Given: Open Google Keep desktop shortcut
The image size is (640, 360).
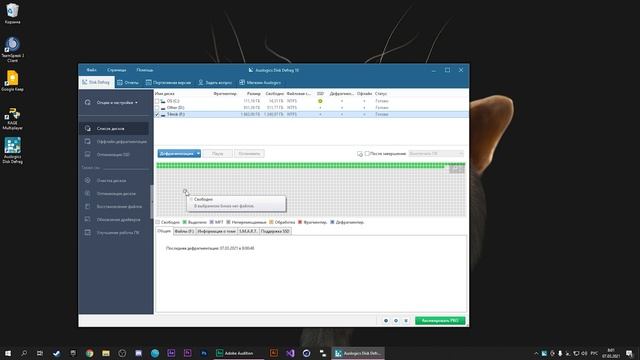Looking at the screenshot, I should 12,81.
